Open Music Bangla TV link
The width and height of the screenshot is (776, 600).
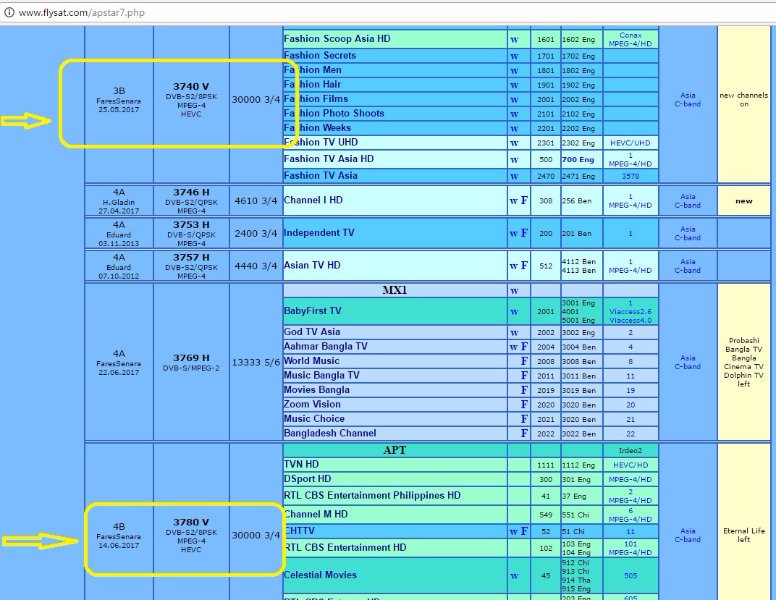[322, 375]
